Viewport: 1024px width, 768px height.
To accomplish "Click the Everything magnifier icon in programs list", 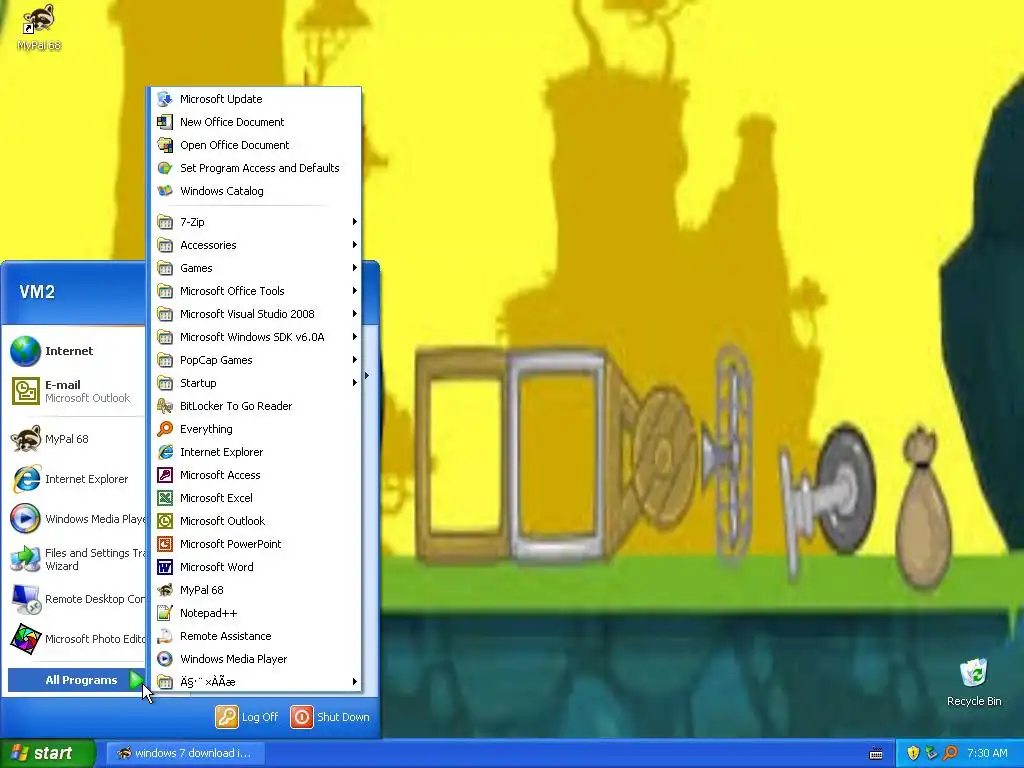I will [165, 429].
